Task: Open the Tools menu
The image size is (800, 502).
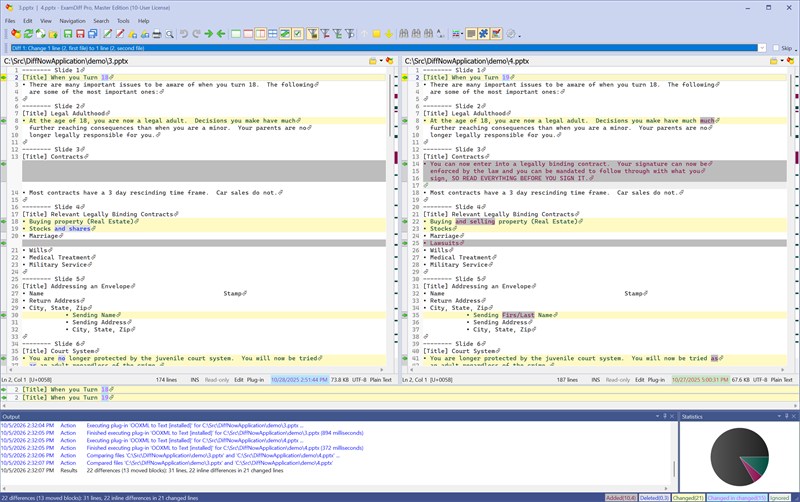Action: coord(123,21)
